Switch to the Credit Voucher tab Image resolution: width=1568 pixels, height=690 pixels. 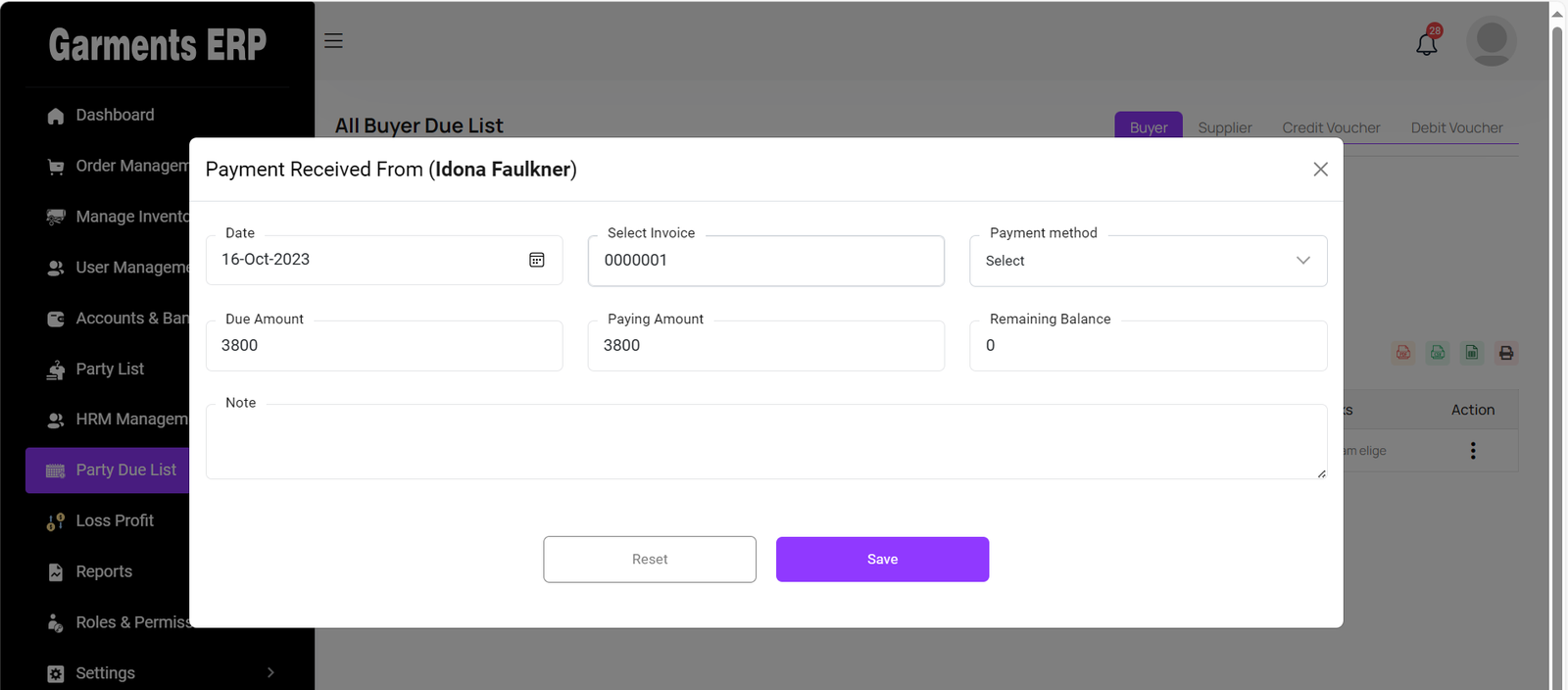[x=1330, y=127]
